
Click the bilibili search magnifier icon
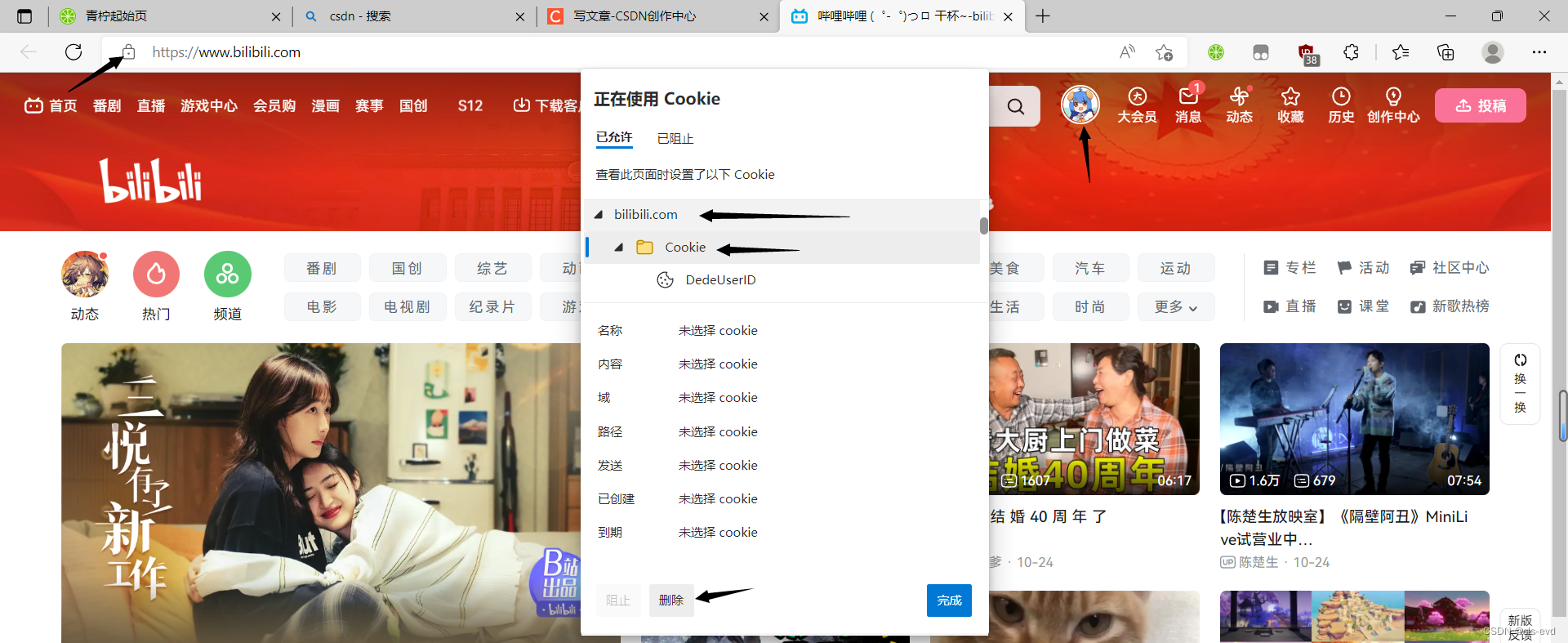tap(1016, 106)
